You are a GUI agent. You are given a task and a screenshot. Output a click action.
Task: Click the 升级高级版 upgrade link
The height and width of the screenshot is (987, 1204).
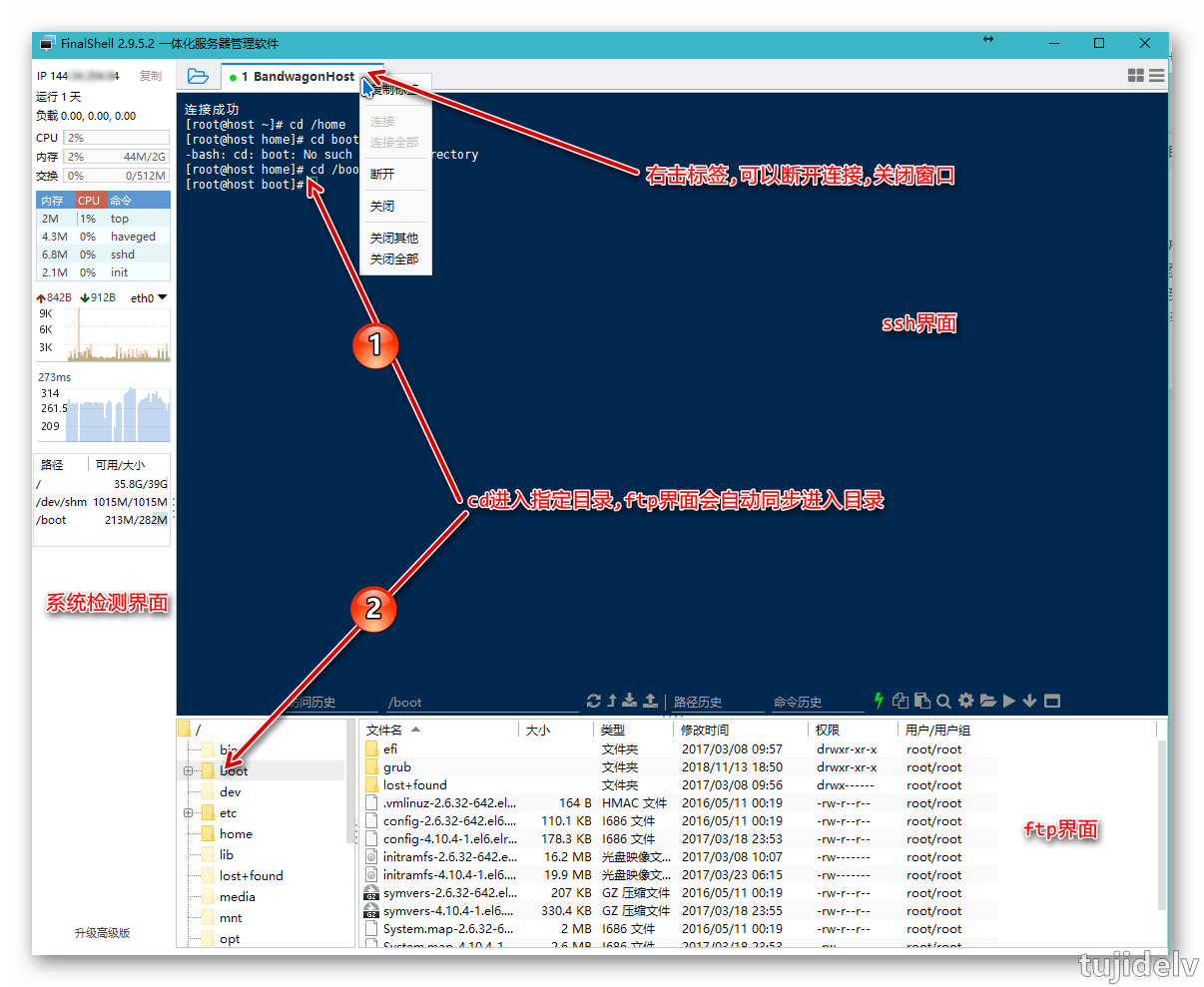[x=102, y=933]
